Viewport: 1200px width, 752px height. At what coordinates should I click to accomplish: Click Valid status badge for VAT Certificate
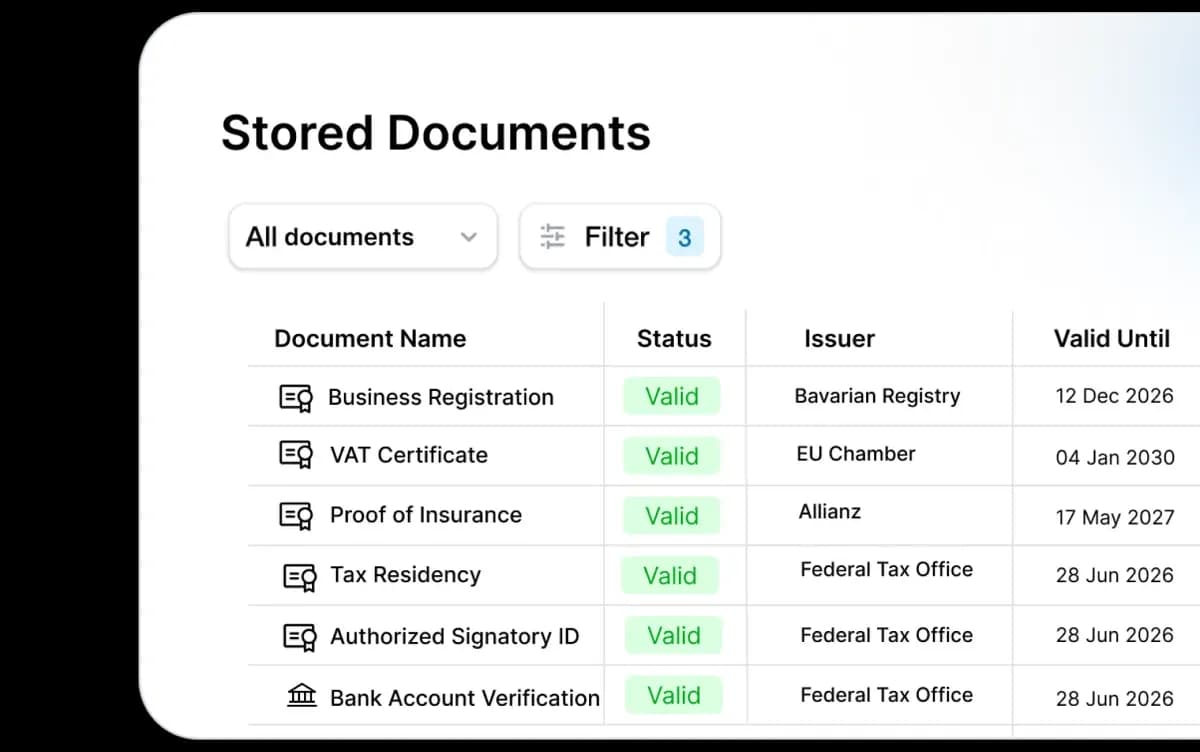pos(672,456)
